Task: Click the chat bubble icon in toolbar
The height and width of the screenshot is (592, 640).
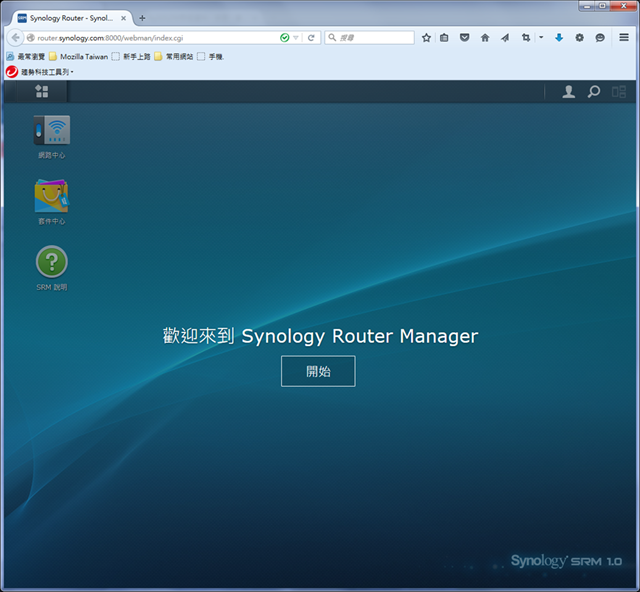Action: pyautogui.click(x=600, y=38)
